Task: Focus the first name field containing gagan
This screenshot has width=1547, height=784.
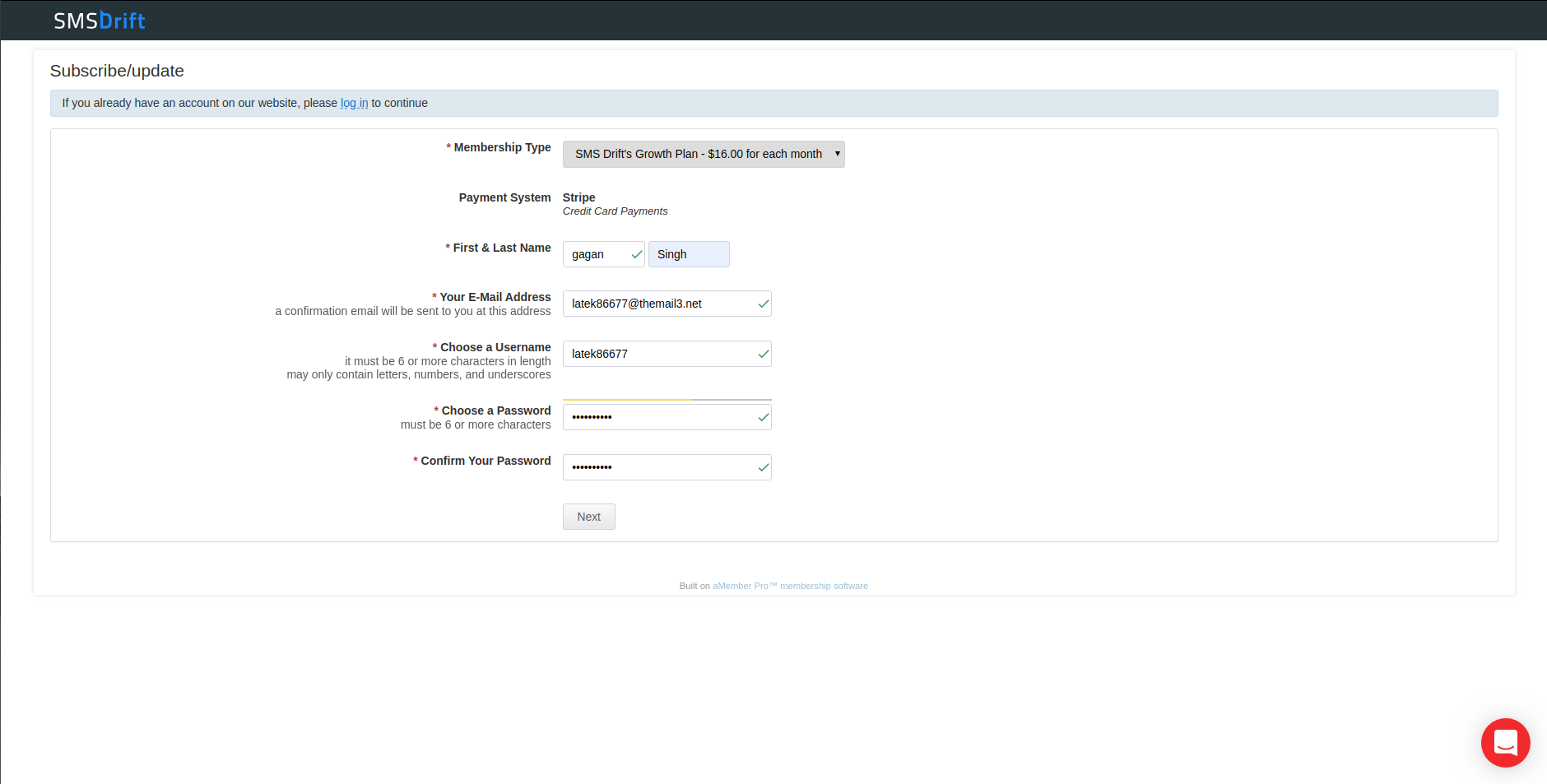Action: pos(604,254)
